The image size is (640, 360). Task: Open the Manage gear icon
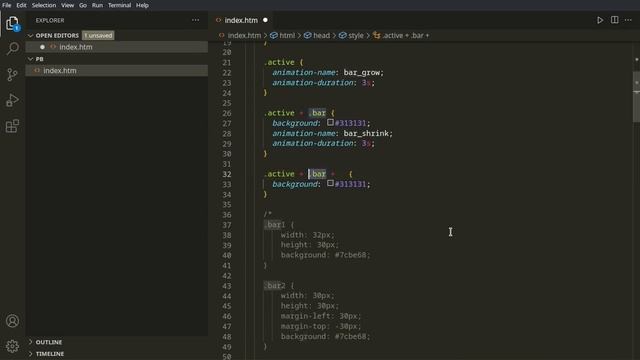(12, 346)
